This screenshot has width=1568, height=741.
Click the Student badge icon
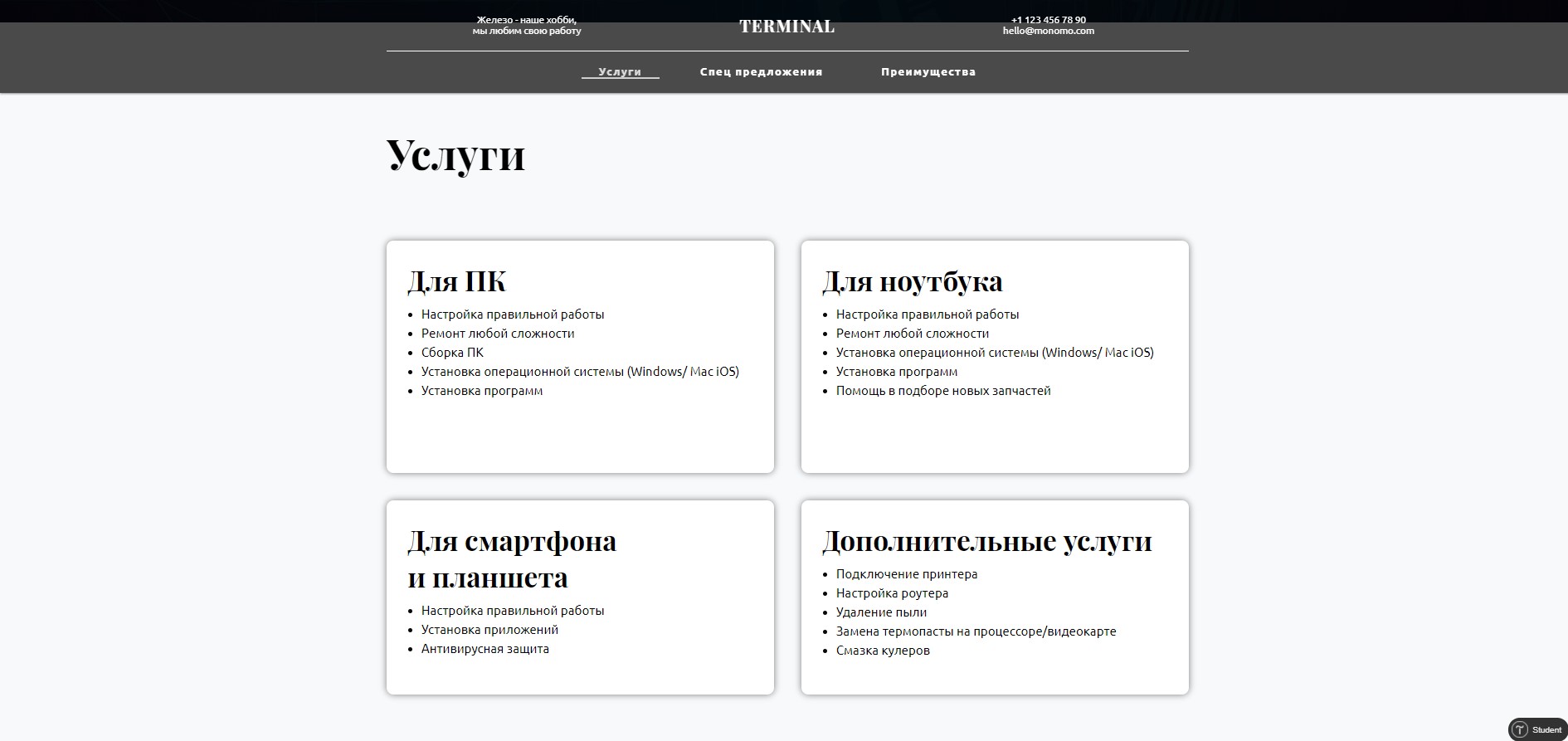pos(1537,729)
